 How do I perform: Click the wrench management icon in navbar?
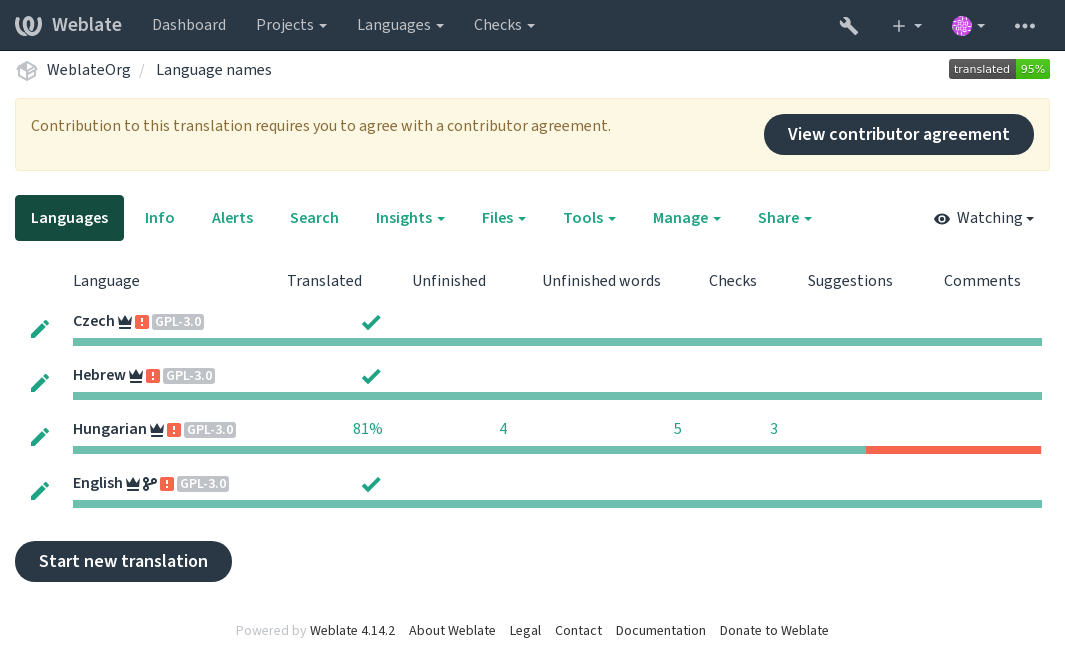[x=848, y=26]
